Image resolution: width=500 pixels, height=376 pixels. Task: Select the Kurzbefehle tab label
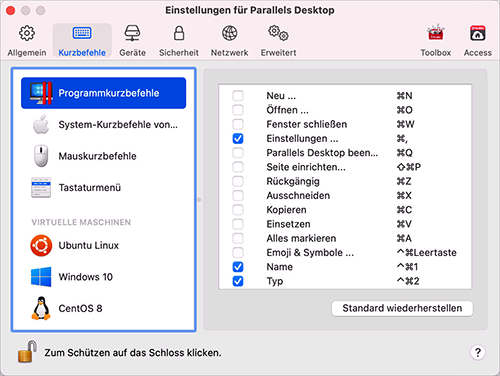tap(82, 53)
